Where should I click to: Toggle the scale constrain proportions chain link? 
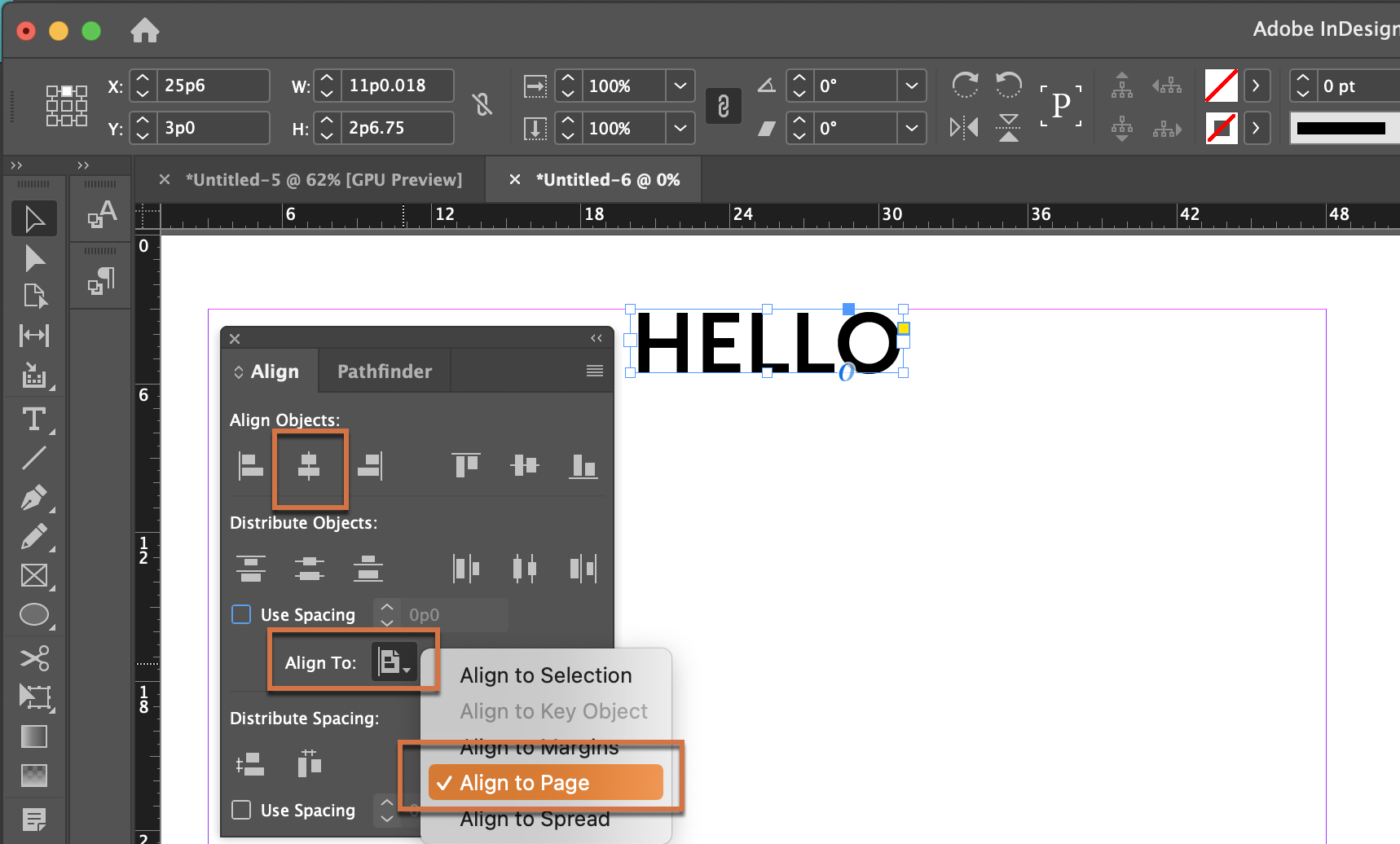[724, 106]
